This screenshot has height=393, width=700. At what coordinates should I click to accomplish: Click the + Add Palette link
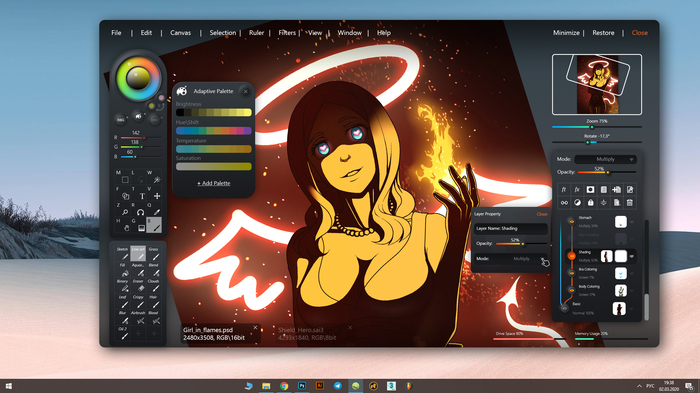tap(214, 183)
